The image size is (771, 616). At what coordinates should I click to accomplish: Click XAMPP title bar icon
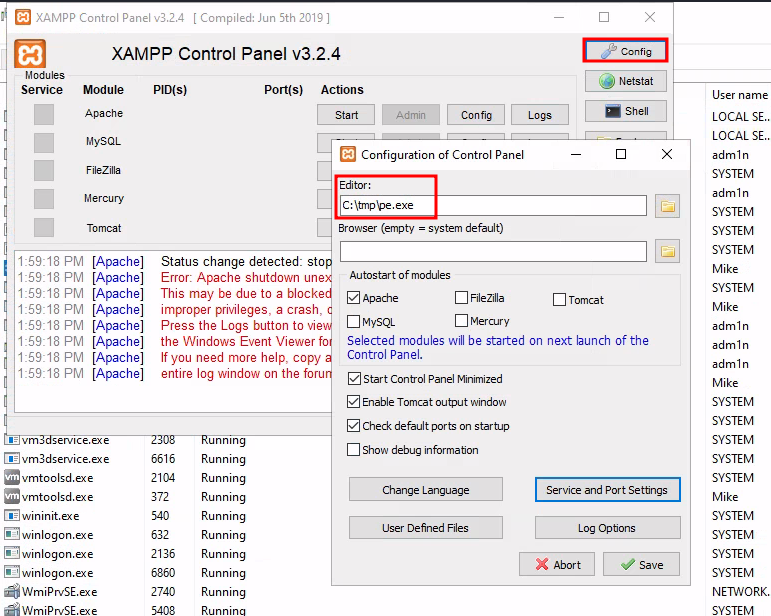(x=23, y=17)
